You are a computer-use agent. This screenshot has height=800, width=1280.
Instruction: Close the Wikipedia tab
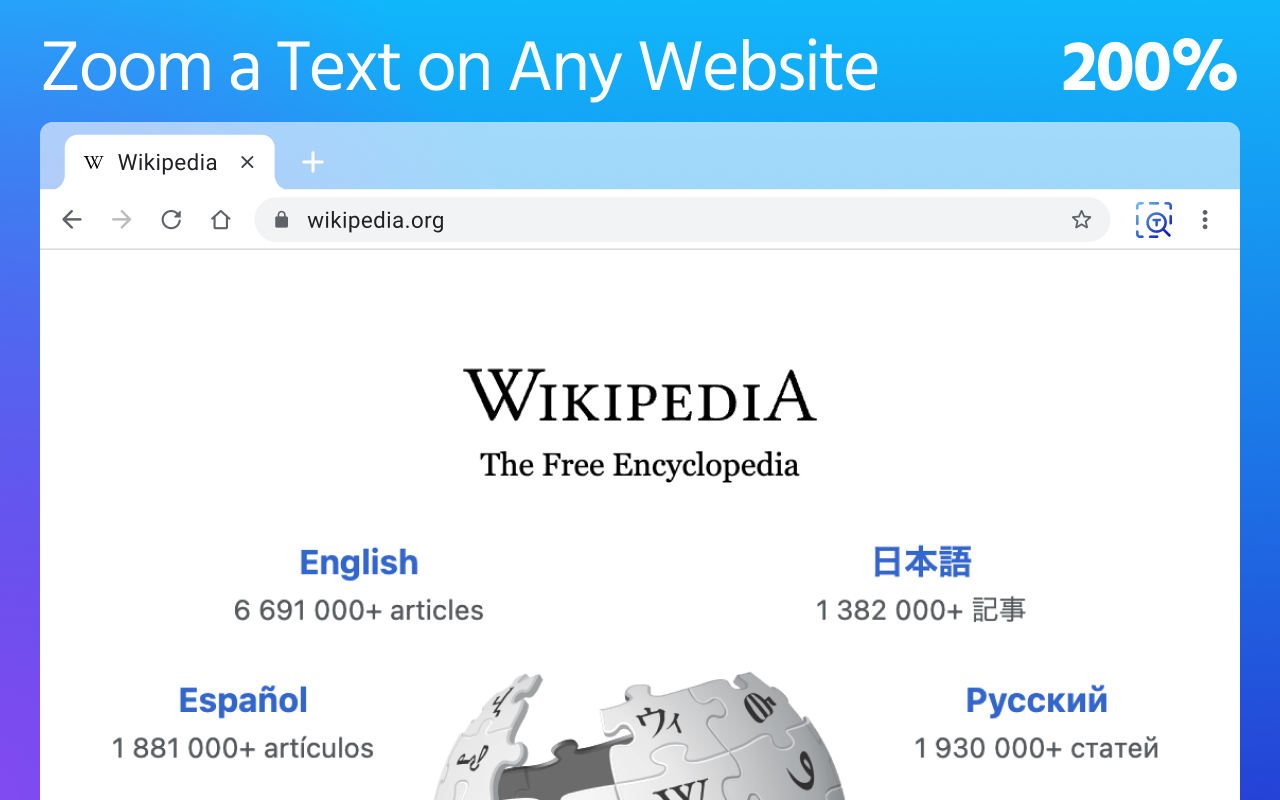tap(248, 162)
